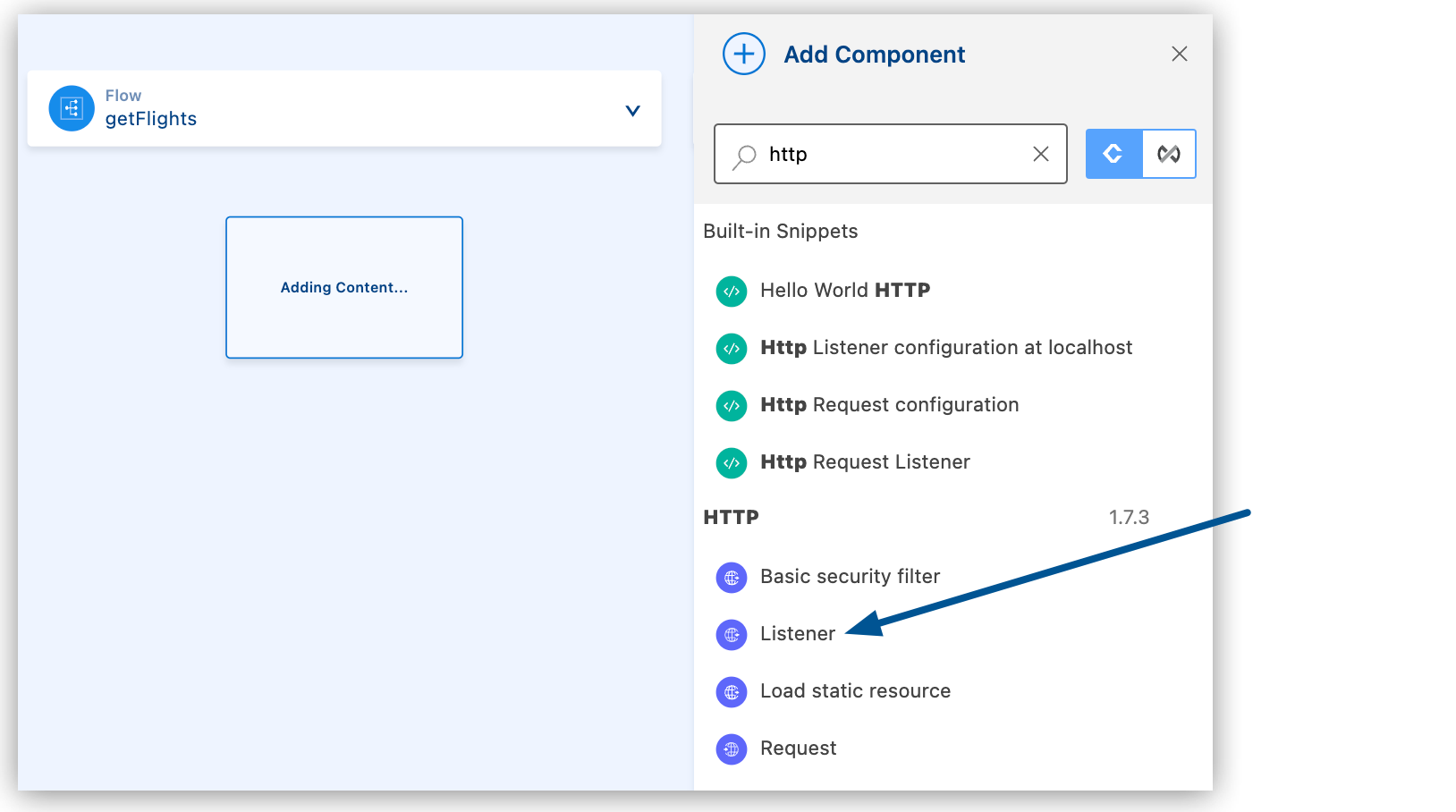Click the Http Listener configuration snippet icon

[732, 349]
